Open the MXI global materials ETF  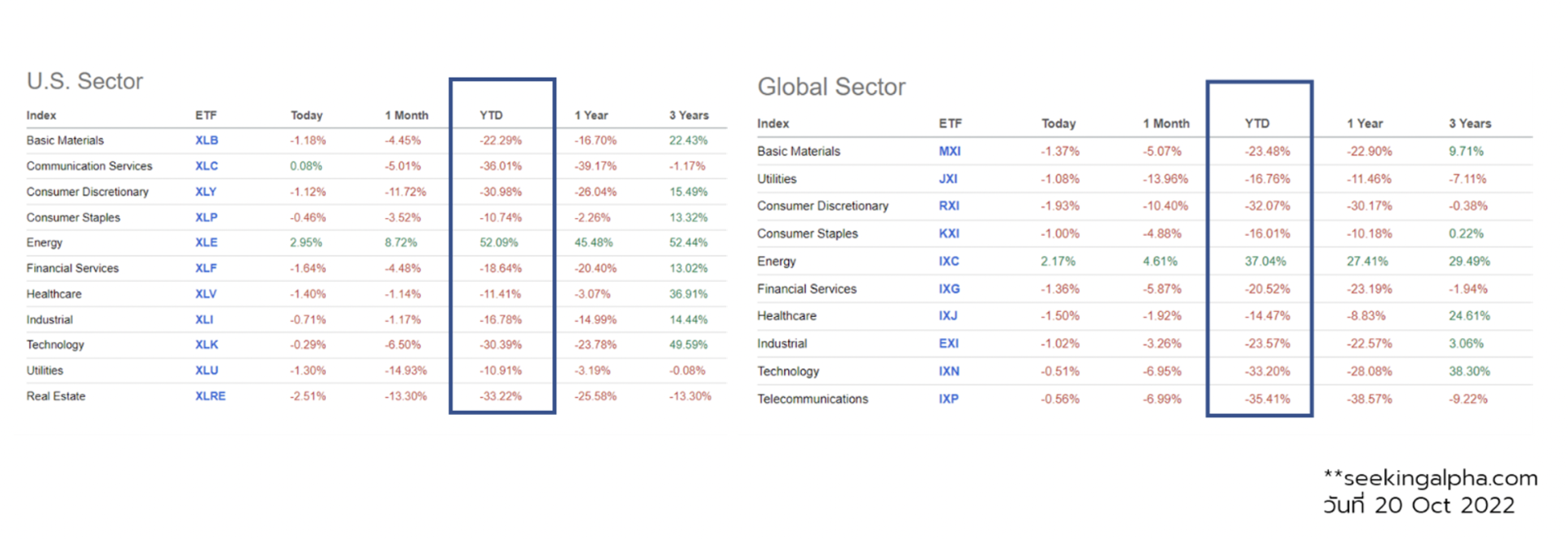click(950, 151)
